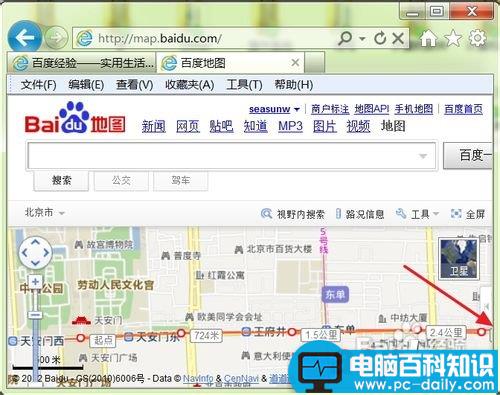
Task: Open the 百度首页 link
Action: coord(463,109)
